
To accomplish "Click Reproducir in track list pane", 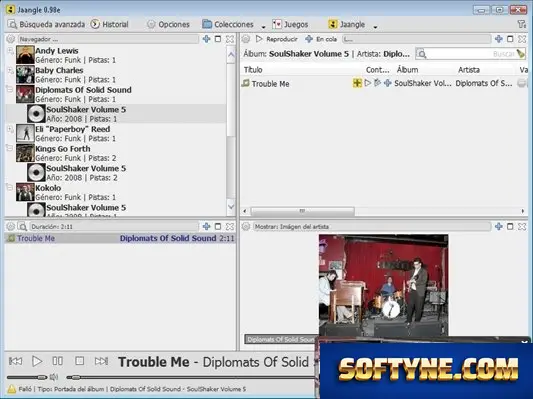I will click(277, 39).
